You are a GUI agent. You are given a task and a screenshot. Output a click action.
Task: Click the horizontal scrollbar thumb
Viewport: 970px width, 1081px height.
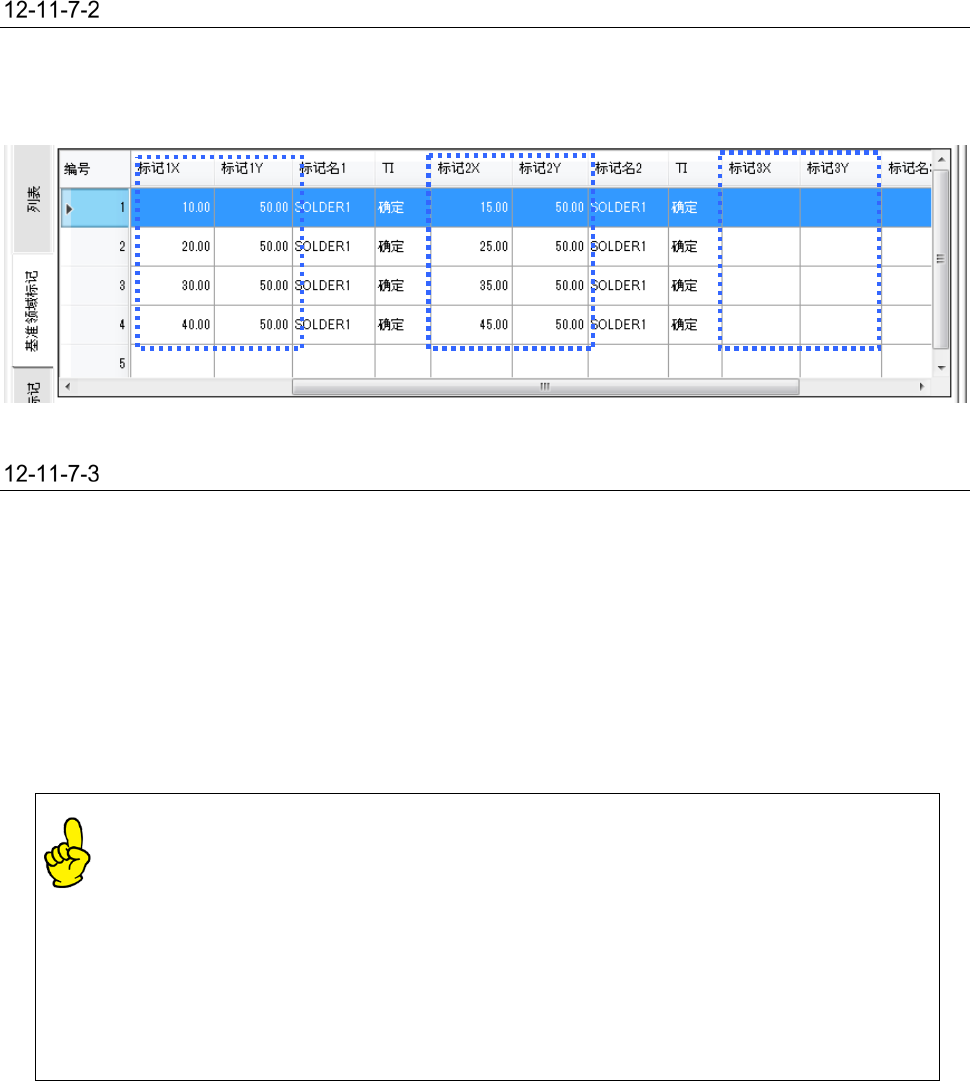pos(545,387)
